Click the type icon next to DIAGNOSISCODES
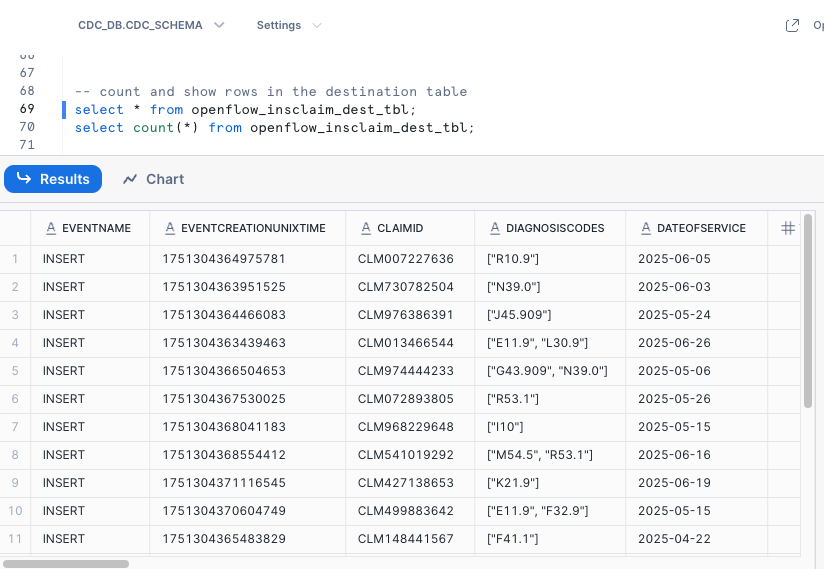824x569 pixels. pyautogui.click(x=495, y=228)
